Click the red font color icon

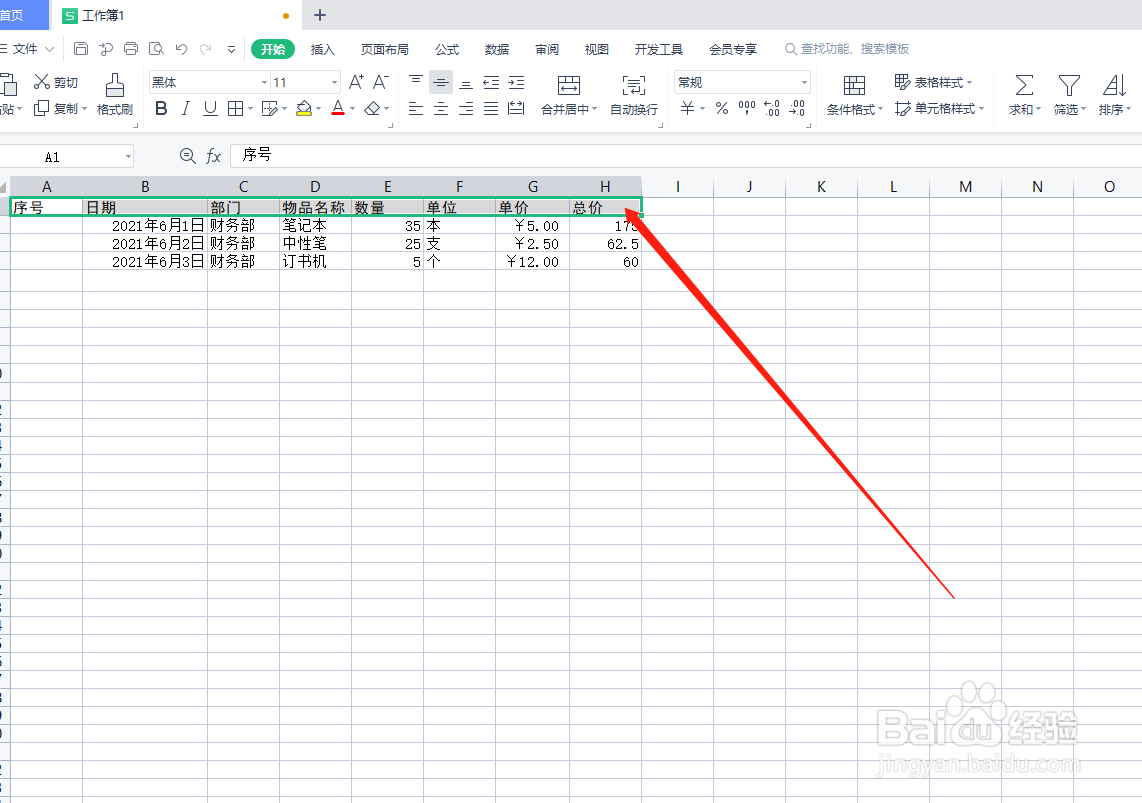338,108
